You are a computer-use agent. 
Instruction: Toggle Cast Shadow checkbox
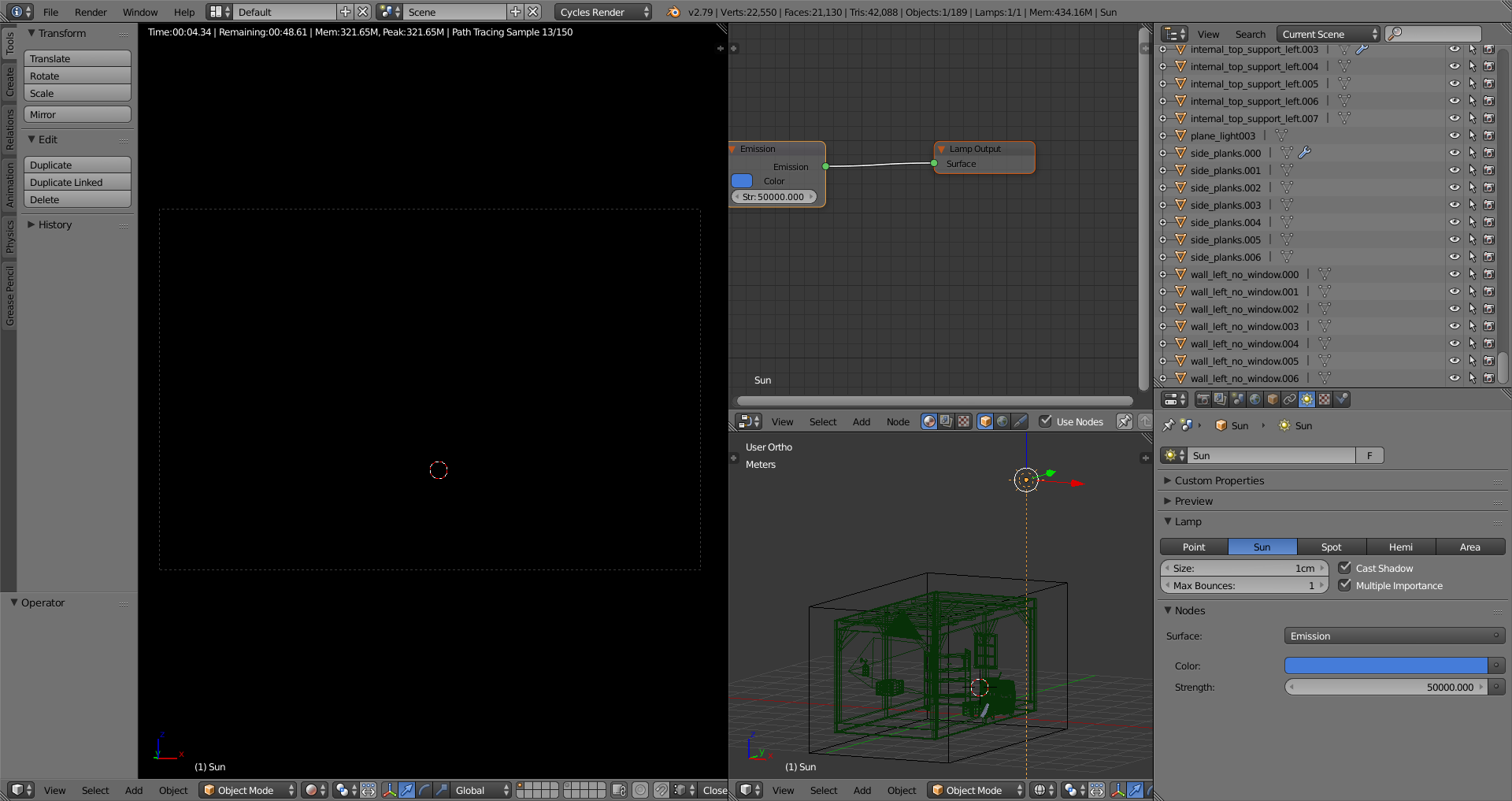tap(1345, 568)
